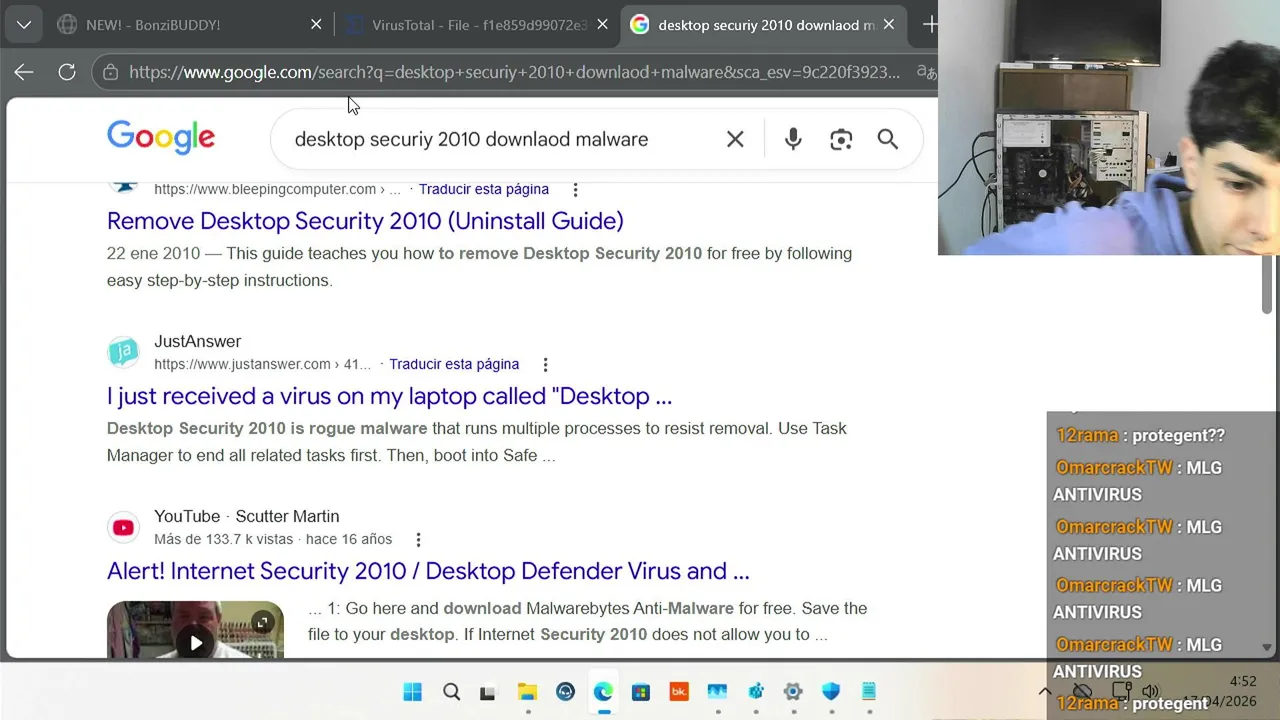Click the page vertical scrollbar thumb
The width and height of the screenshot is (1280, 720).
(1267, 285)
